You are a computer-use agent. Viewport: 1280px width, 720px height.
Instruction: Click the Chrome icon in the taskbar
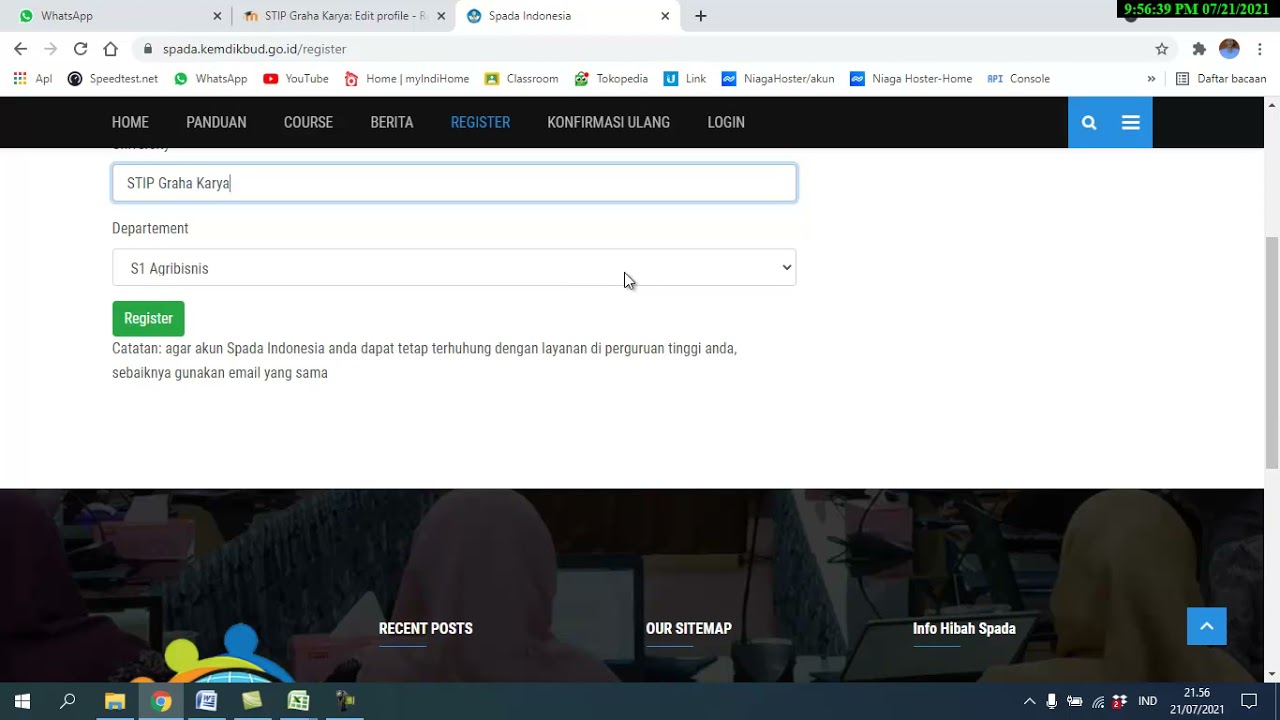tap(161, 701)
